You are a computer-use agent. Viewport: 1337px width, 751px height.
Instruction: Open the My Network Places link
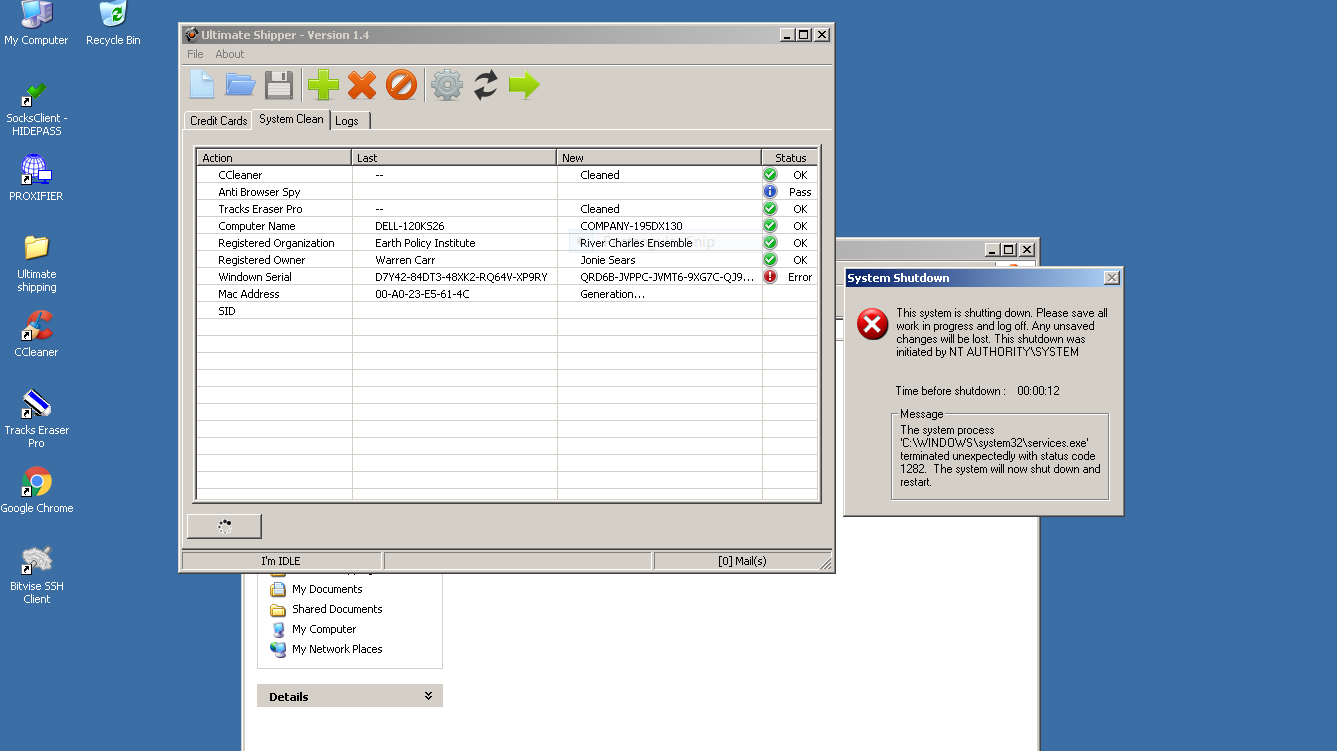(337, 649)
